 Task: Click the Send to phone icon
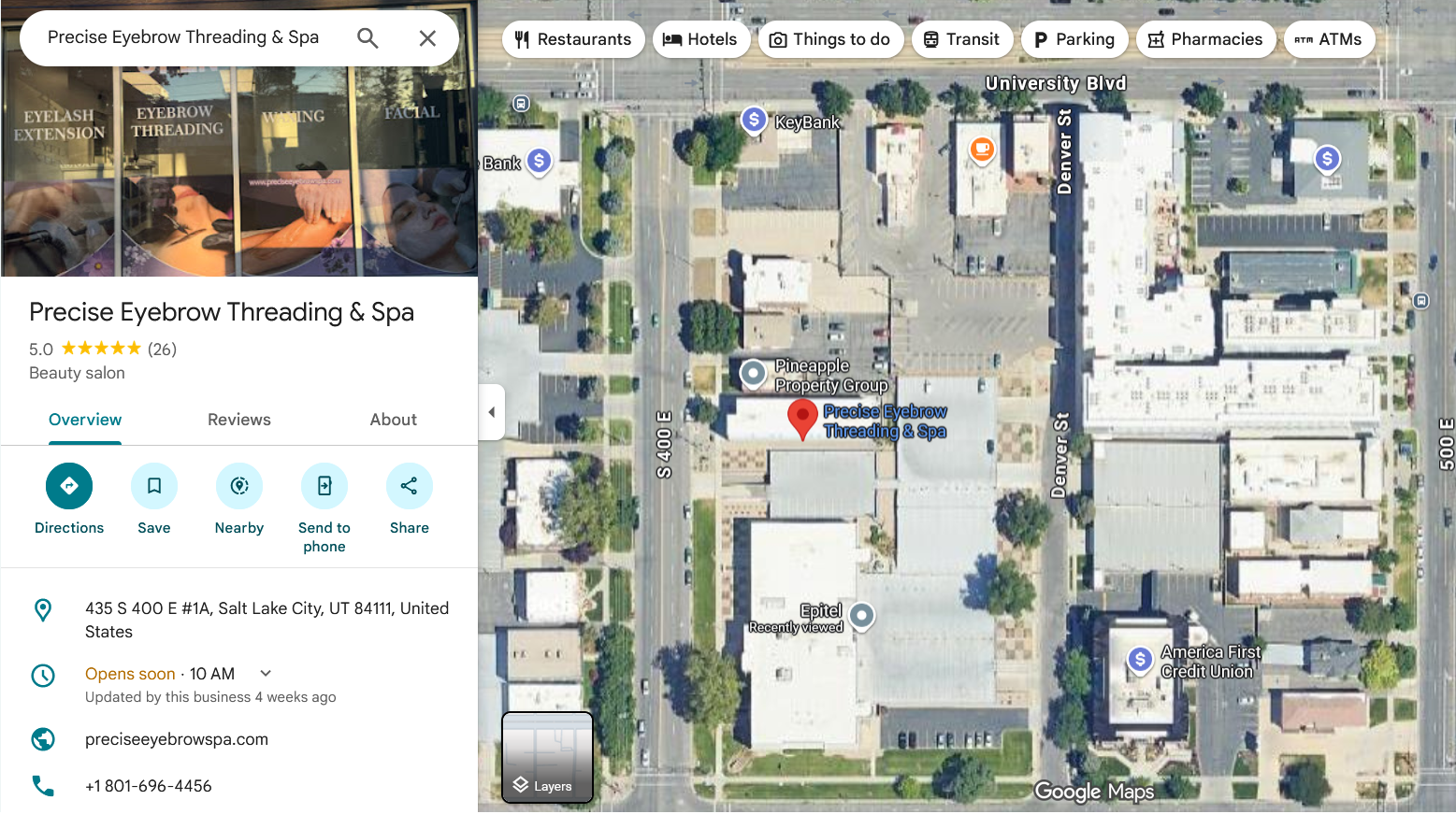click(324, 486)
